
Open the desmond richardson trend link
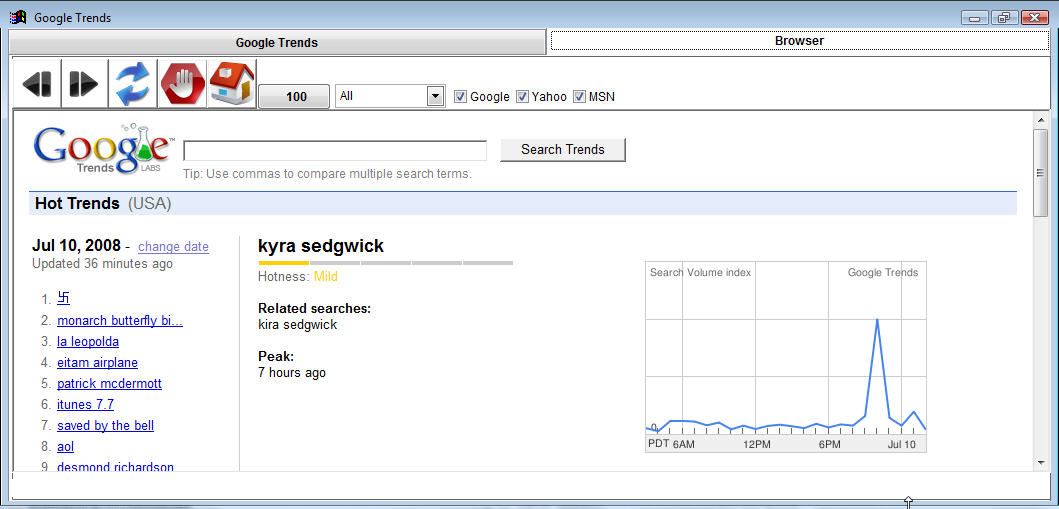coord(115,466)
